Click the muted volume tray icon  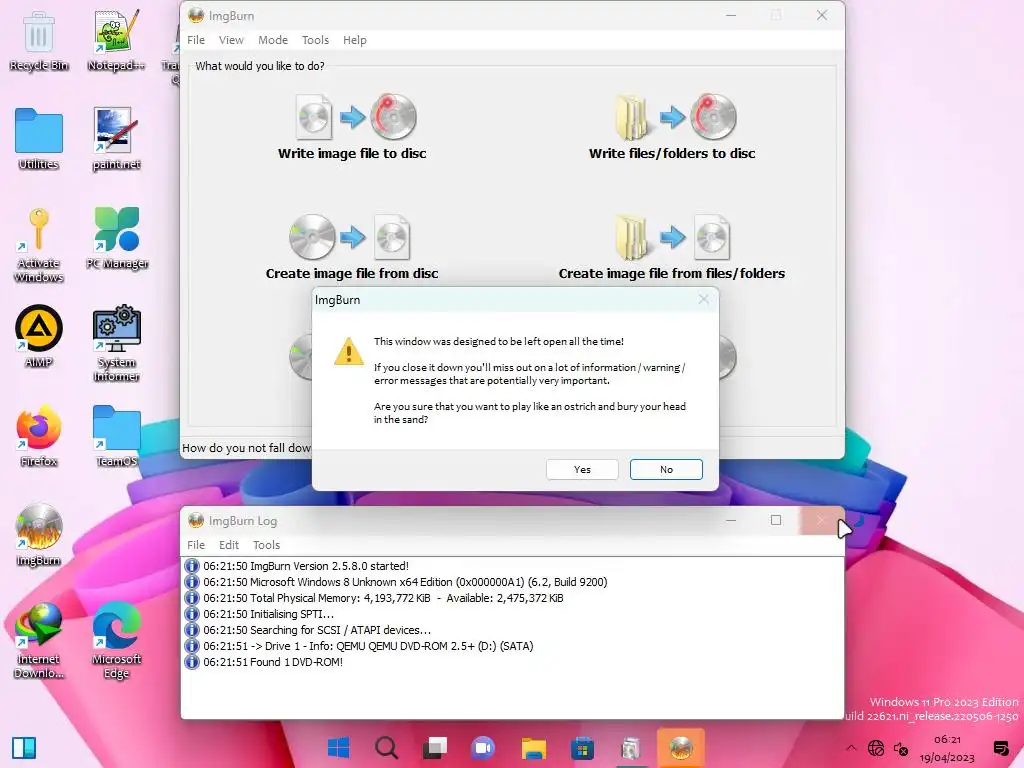901,748
